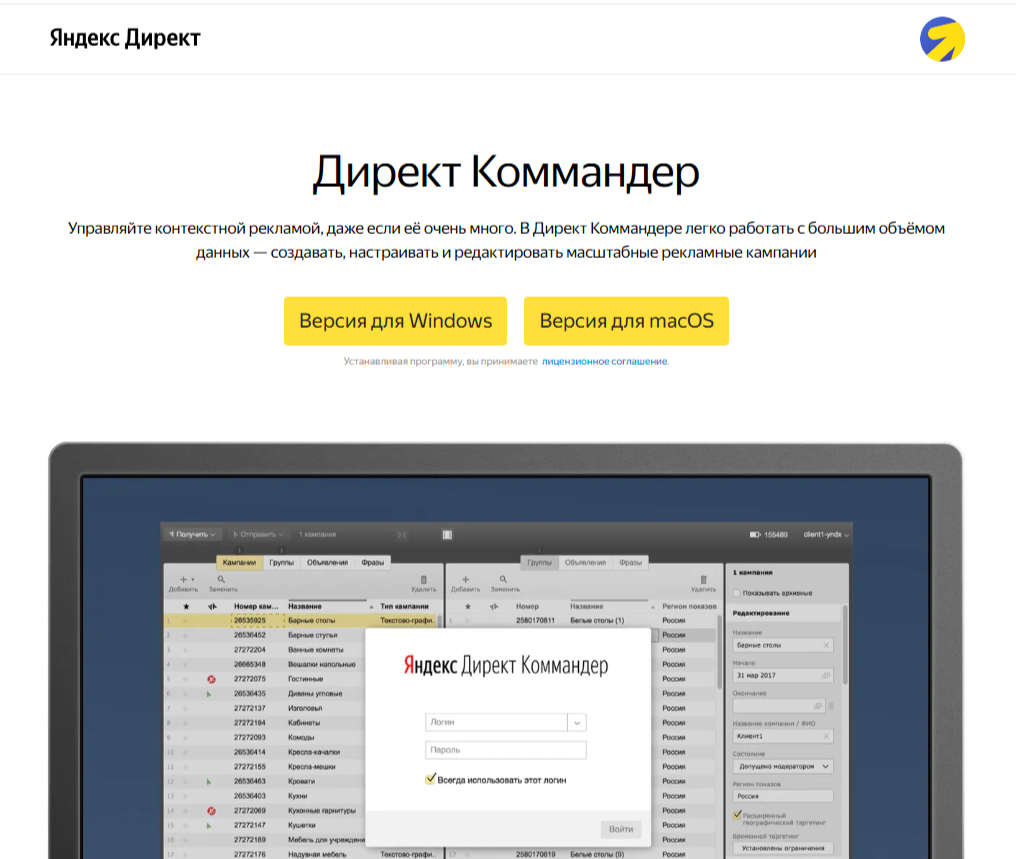Switch to the left pane Фразы tab
Viewport: 1016px width, 859px height.
pos(373,562)
